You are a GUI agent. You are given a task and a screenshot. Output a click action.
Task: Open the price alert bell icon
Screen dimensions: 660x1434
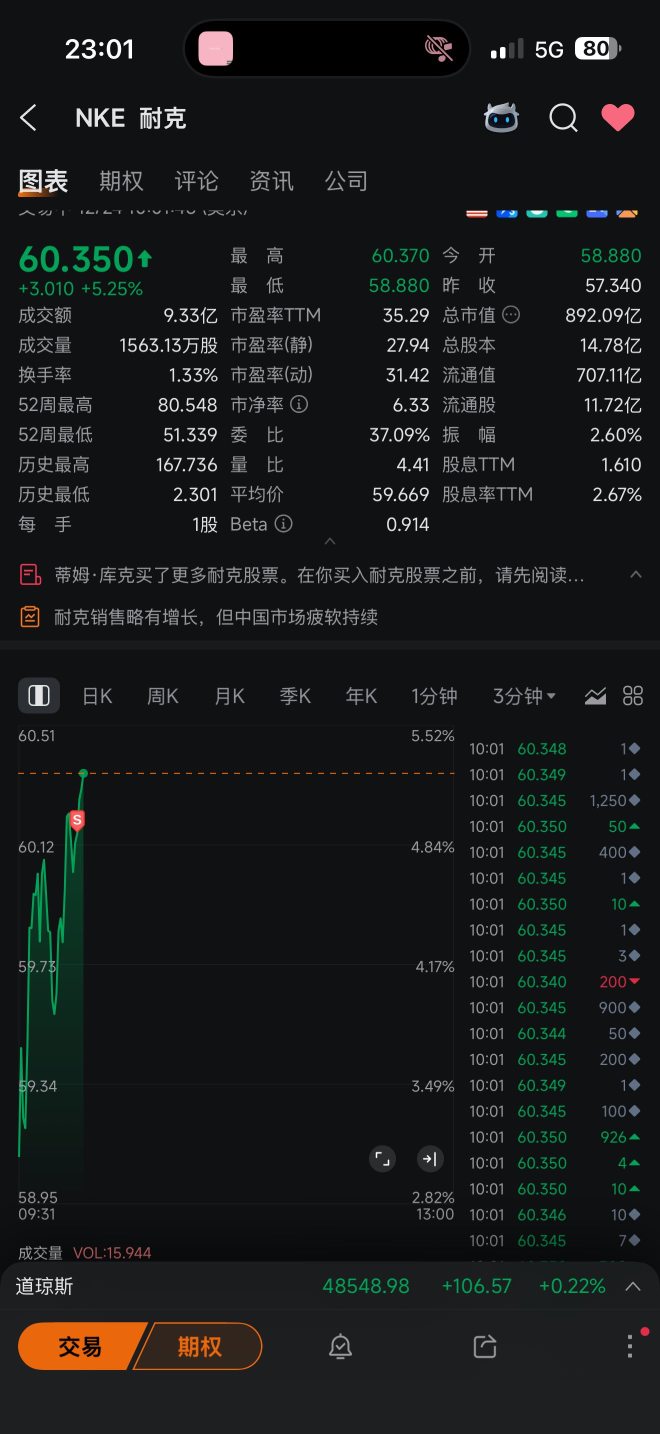(340, 1346)
